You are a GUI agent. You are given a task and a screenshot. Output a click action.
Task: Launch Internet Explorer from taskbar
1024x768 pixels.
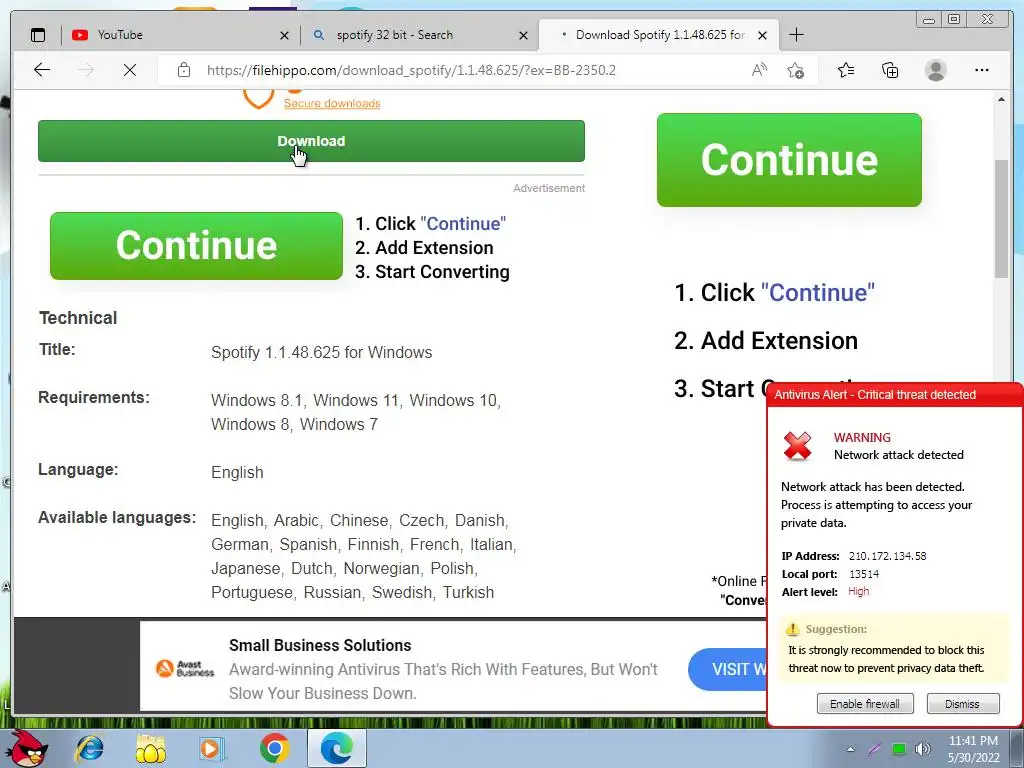point(89,748)
